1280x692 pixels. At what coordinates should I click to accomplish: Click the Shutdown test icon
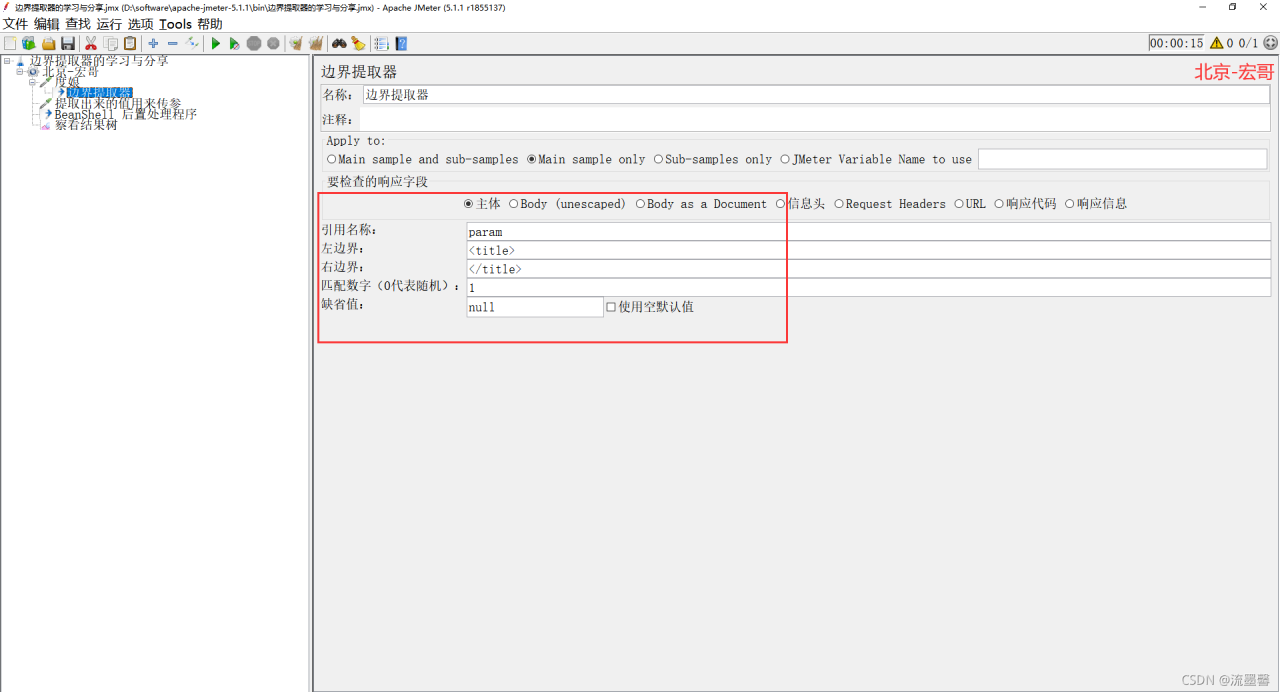[x=273, y=43]
